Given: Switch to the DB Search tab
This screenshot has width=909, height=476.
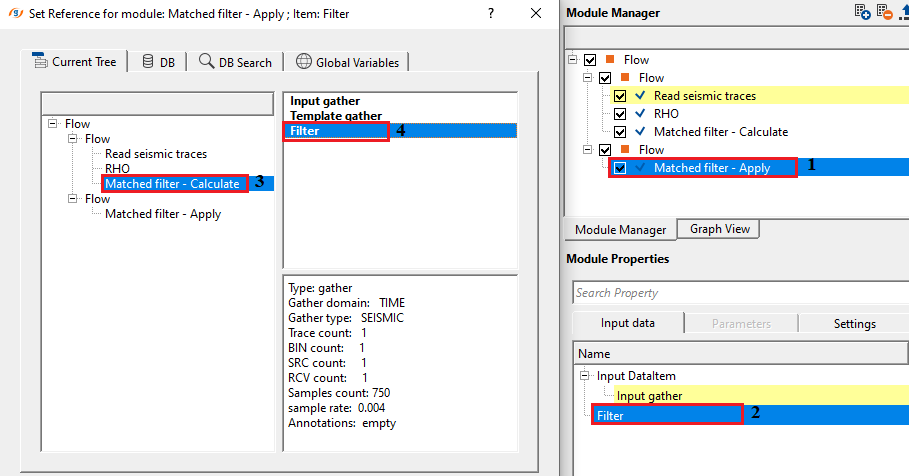Looking at the screenshot, I should [235, 62].
